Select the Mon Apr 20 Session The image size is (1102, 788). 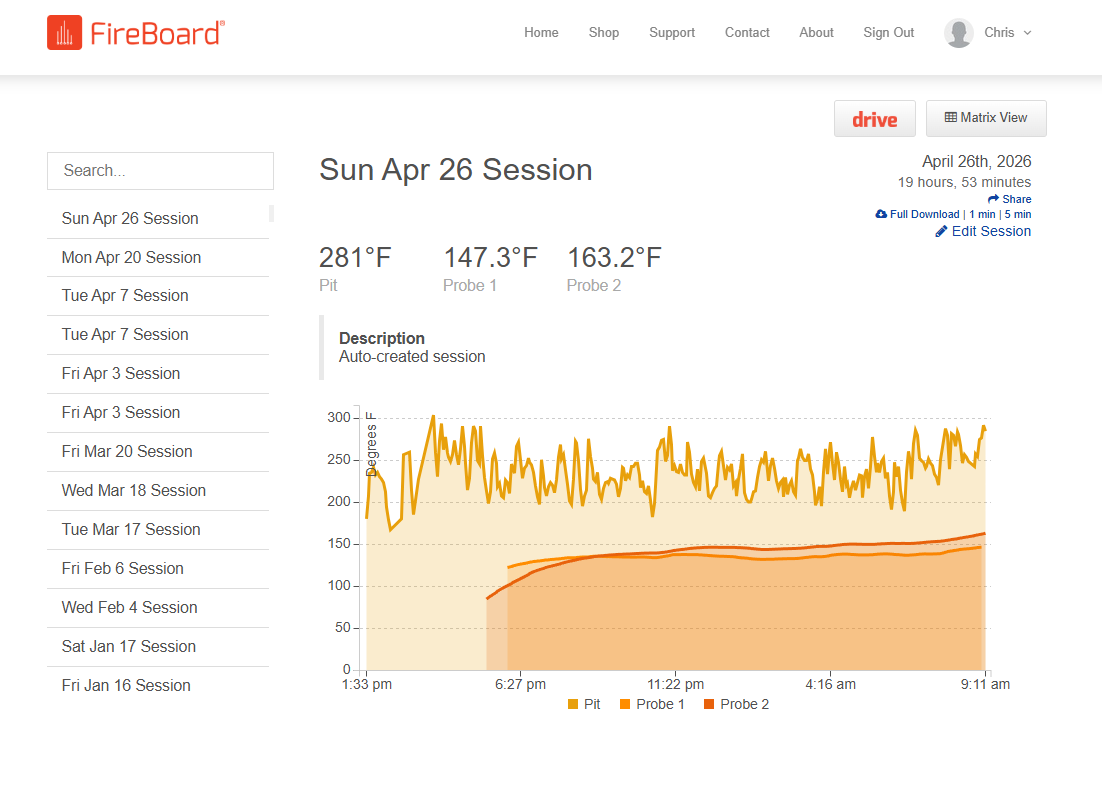(131, 257)
